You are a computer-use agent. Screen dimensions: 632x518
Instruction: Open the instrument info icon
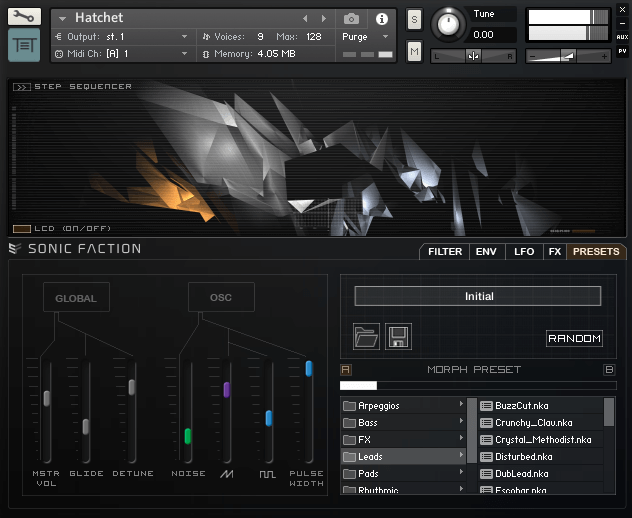(381, 19)
